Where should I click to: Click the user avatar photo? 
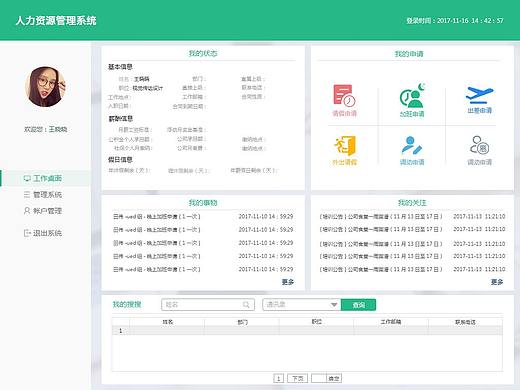(x=45, y=87)
